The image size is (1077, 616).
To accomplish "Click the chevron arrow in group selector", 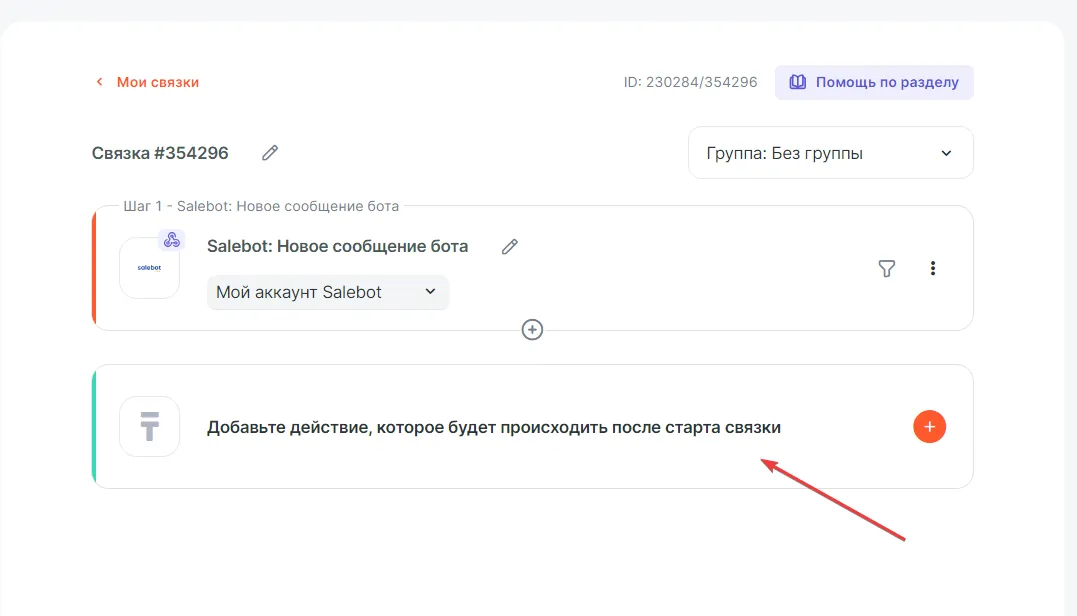I will pos(946,153).
